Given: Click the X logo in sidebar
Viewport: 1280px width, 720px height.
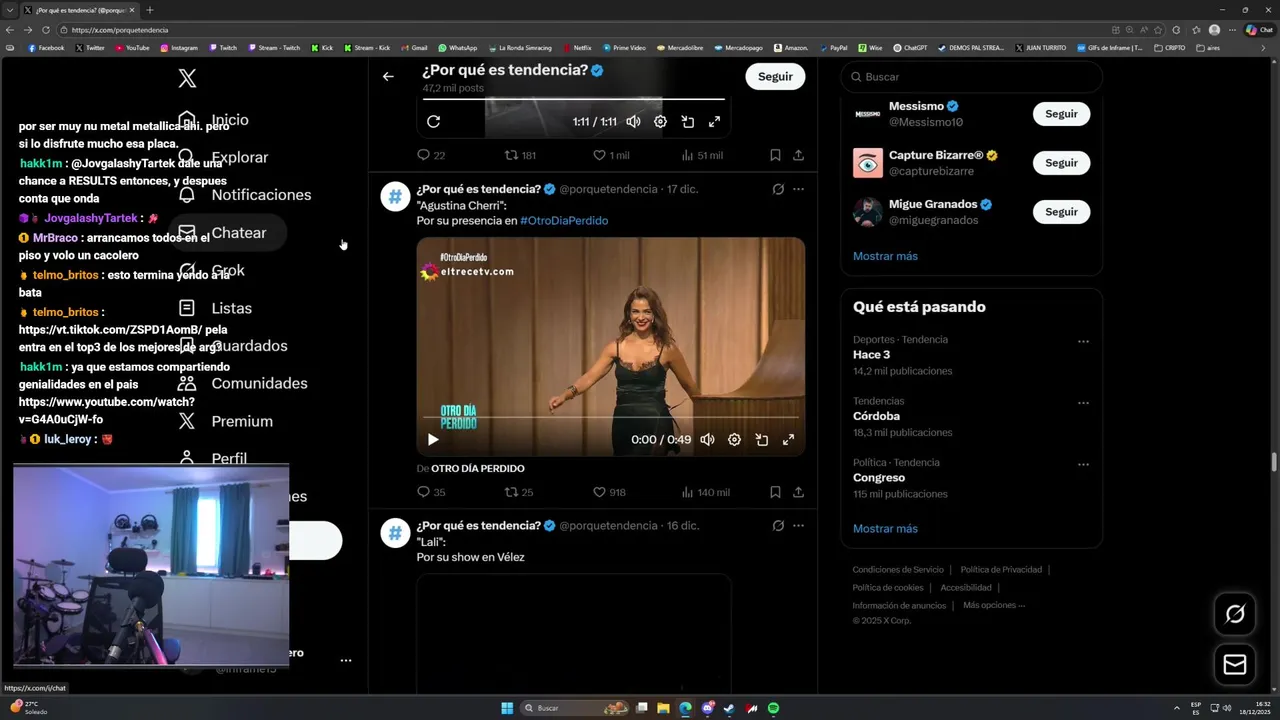Looking at the screenshot, I should click(x=187, y=78).
